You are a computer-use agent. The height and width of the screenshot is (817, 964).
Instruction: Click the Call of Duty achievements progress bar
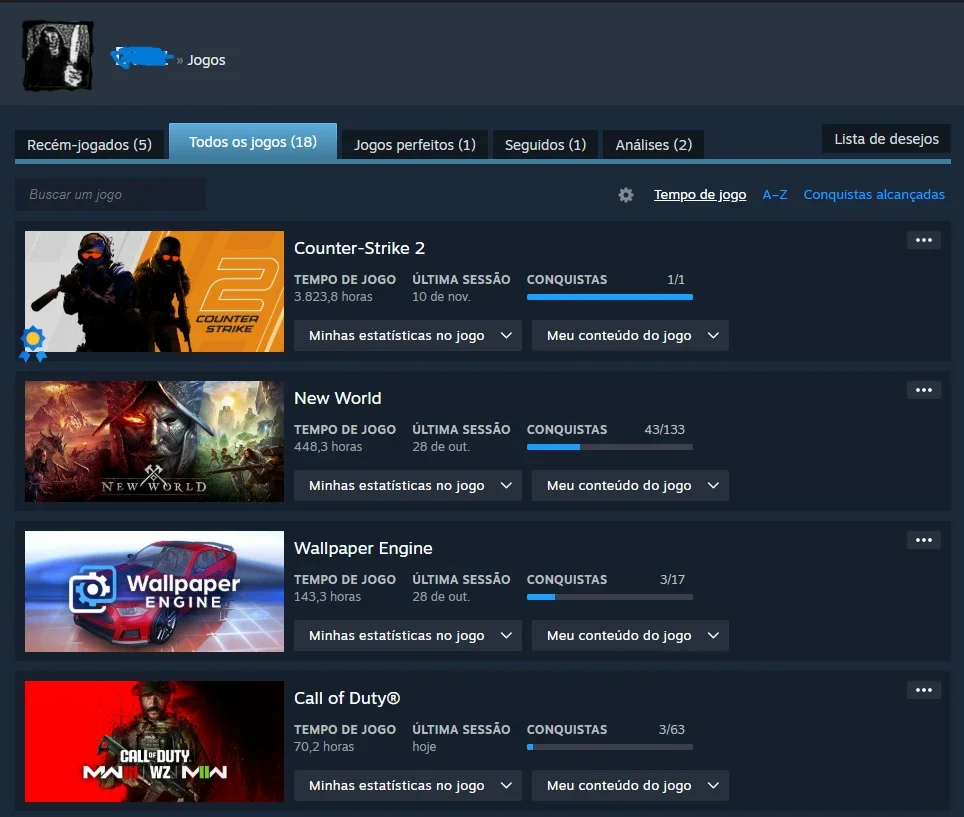coord(610,747)
